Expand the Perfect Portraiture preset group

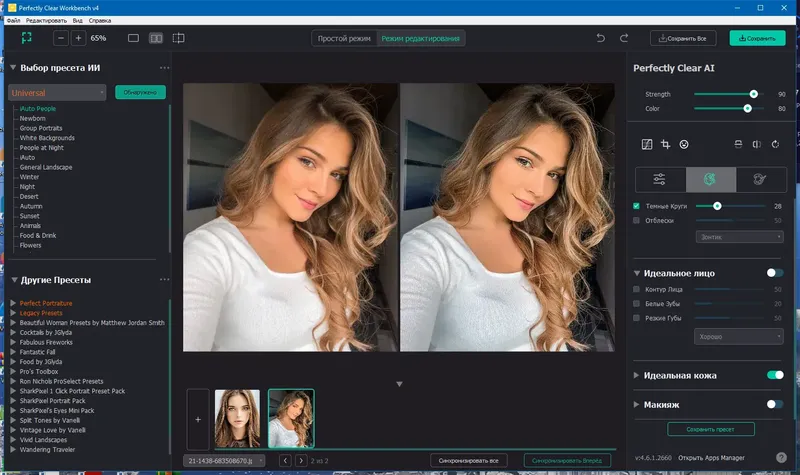click(13, 303)
